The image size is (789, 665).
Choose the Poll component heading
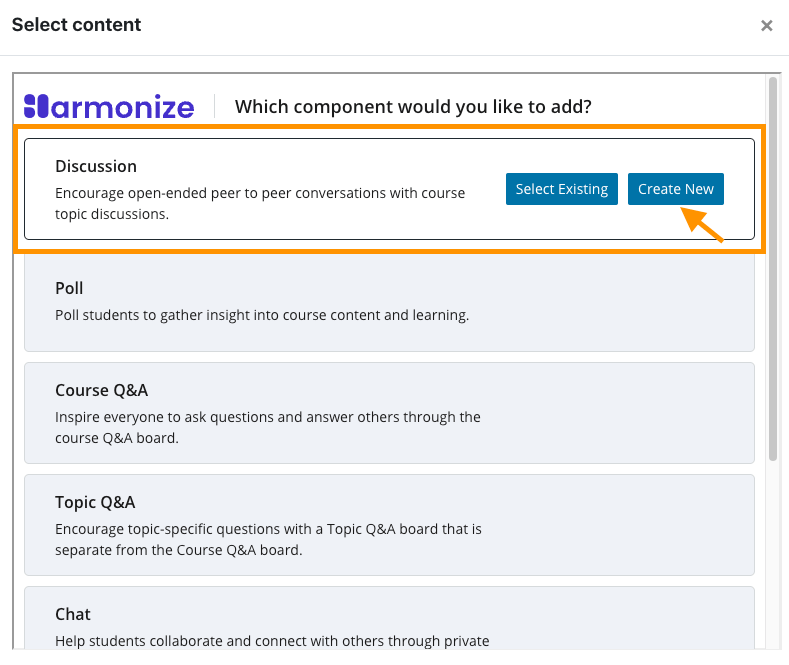click(x=69, y=288)
